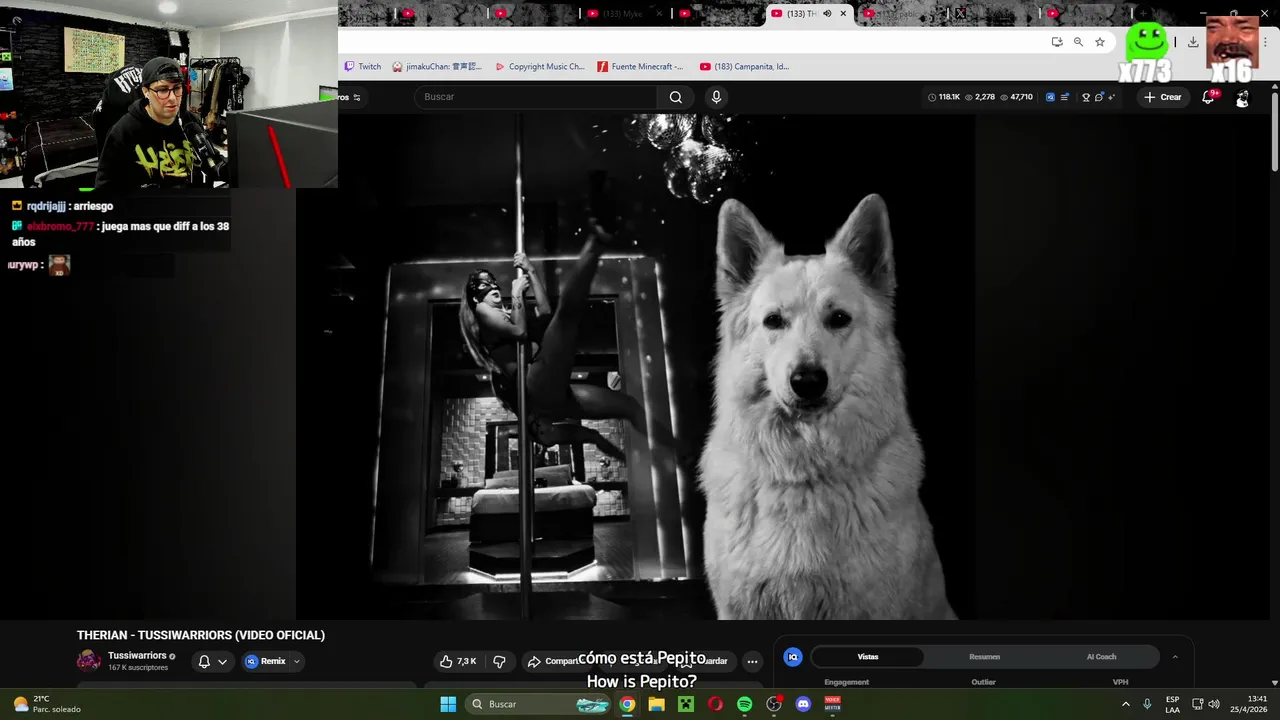Switch to the Resumen tab
1280x720 pixels.
click(984, 657)
